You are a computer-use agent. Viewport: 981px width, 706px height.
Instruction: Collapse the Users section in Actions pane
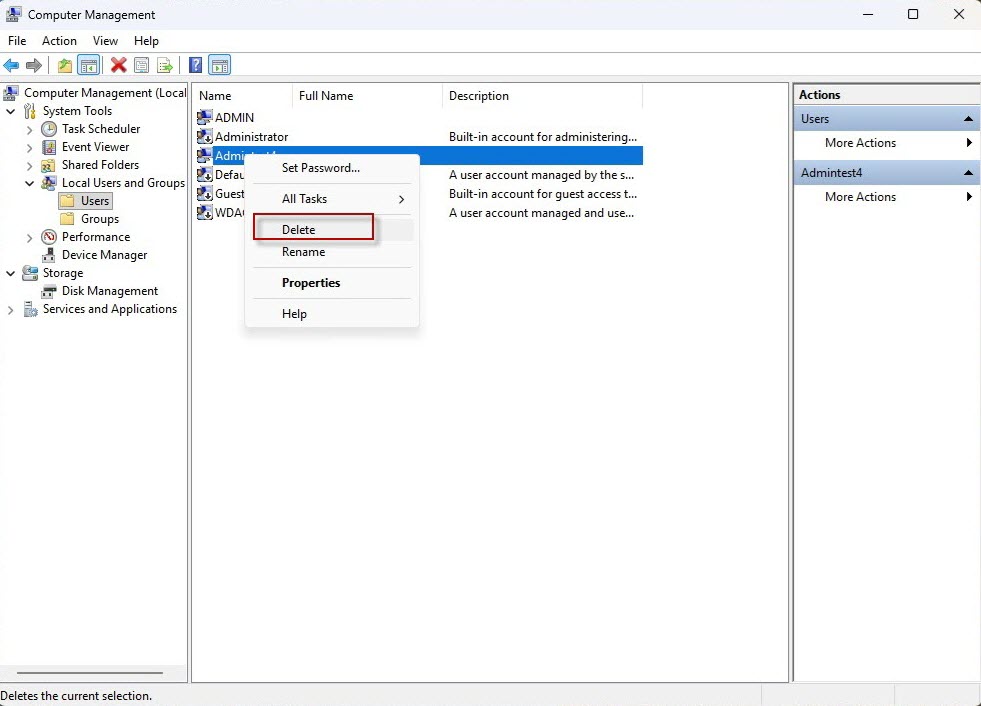(x=968, y=119)
